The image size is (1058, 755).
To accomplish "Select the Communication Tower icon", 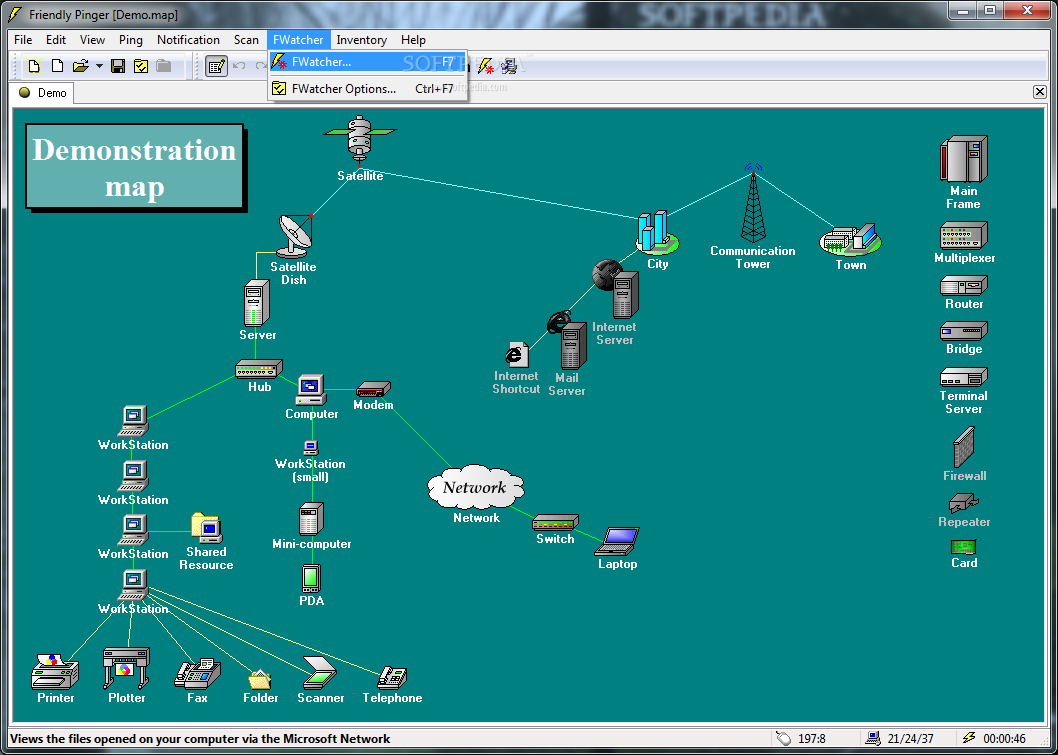I will point(753,202).
